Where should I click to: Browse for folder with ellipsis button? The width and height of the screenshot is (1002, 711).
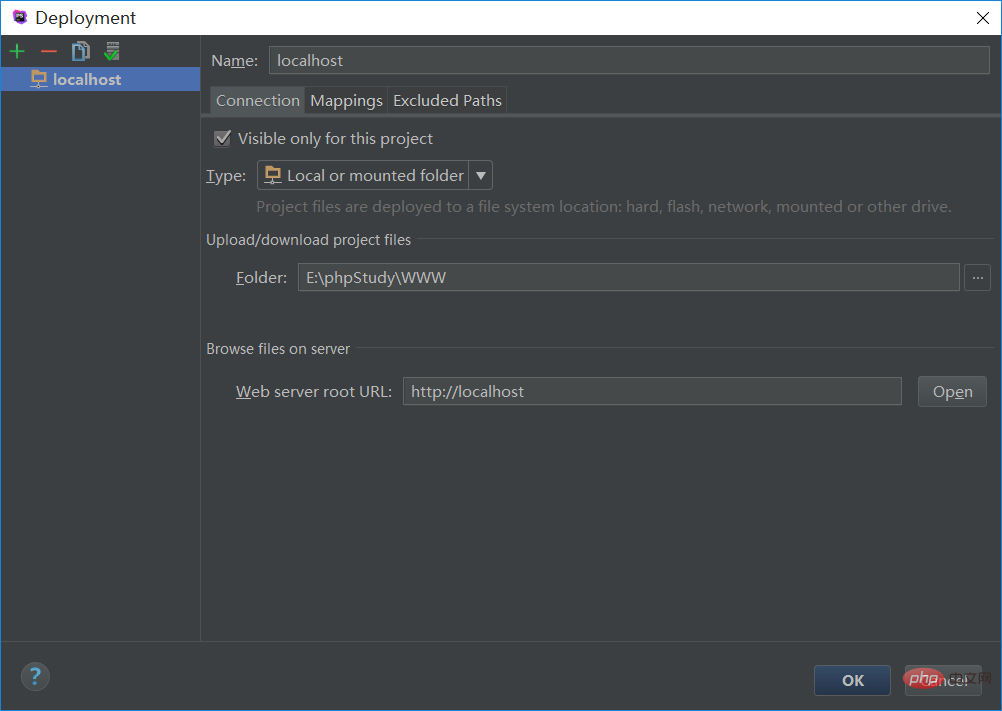977,277
